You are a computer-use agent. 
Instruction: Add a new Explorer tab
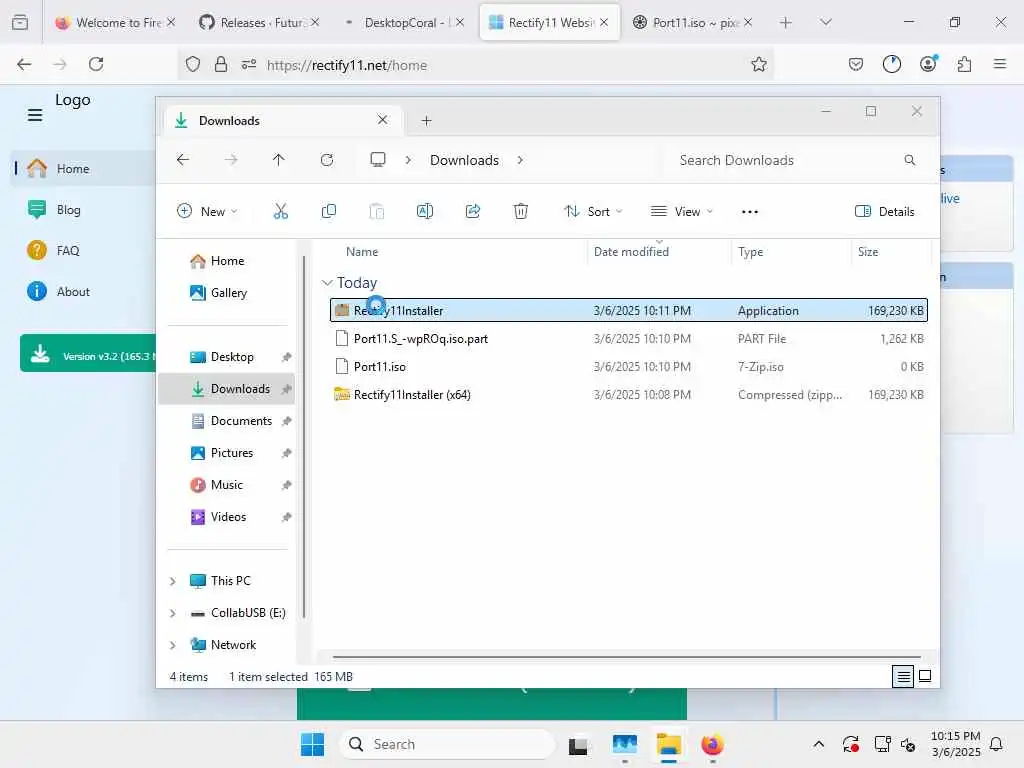point(426,121)
